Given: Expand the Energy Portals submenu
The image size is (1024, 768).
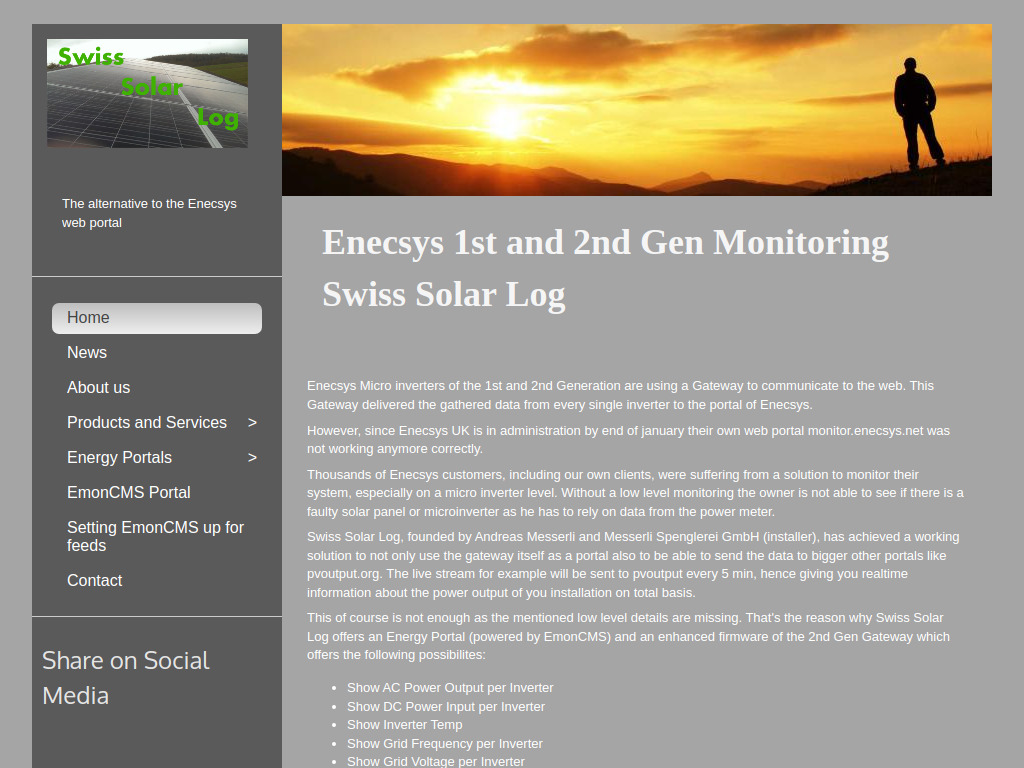Looking at the screenshot, I should coord(251,457).
